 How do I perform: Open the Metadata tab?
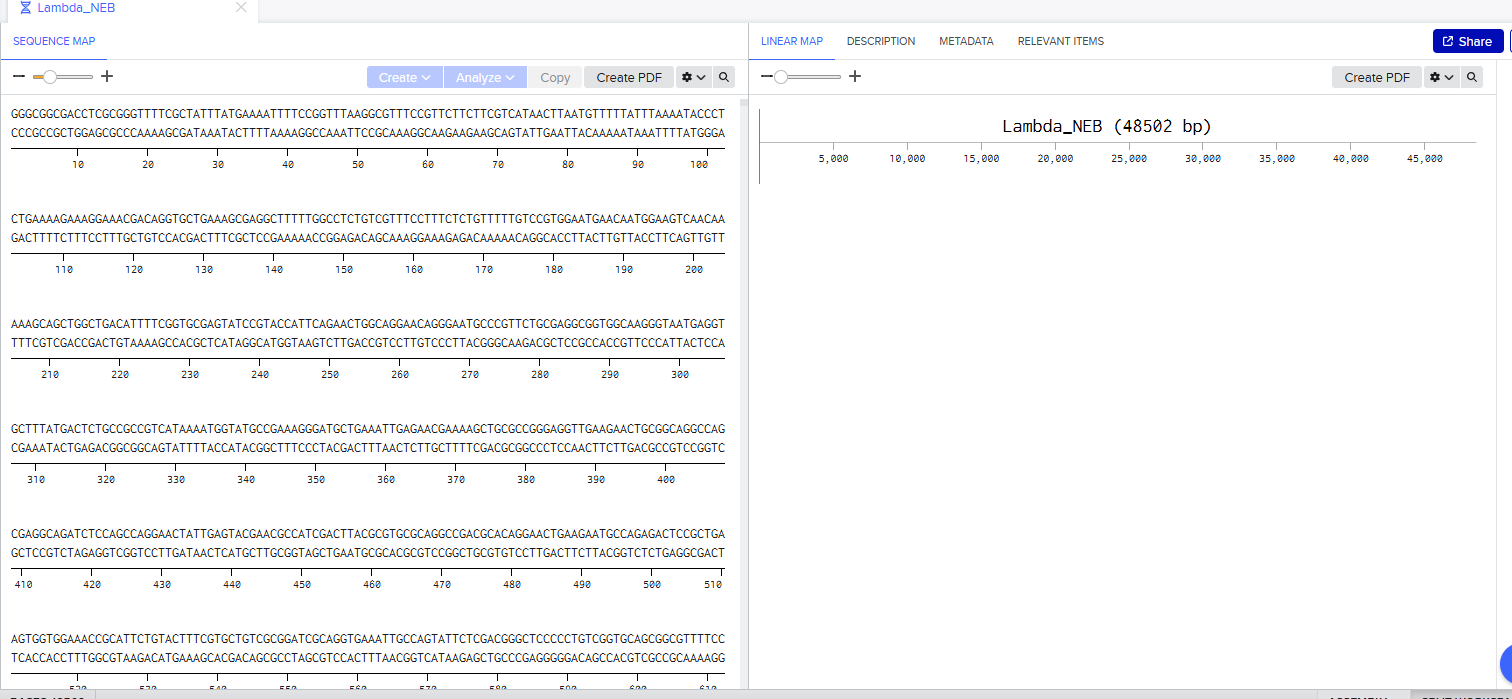(966, 41)
